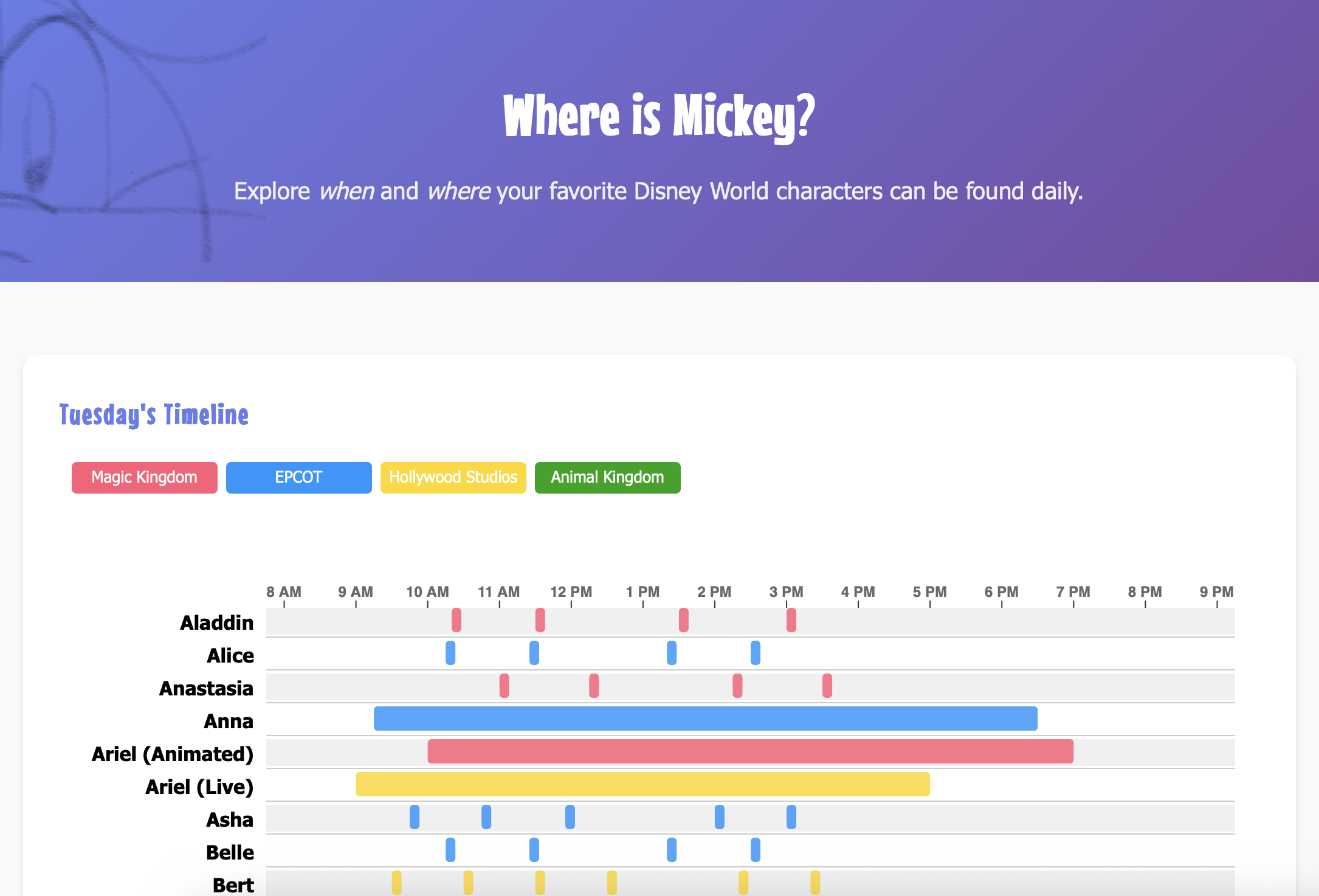The width and height of the screenshot is (1319, 896).
Task: Click the Where is Mickey? title
Action: tap(659, 115)
